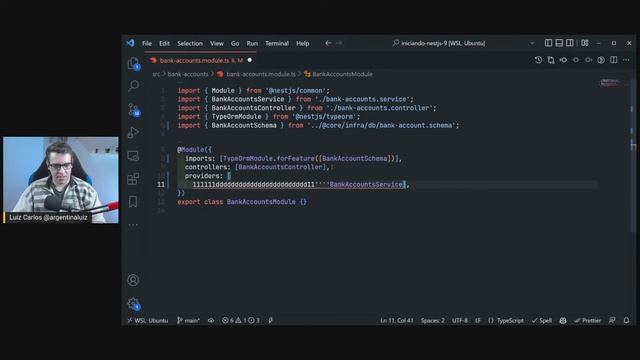640x360 pixels.
Task: Open the Source Control view
Action: click(133, 109)
